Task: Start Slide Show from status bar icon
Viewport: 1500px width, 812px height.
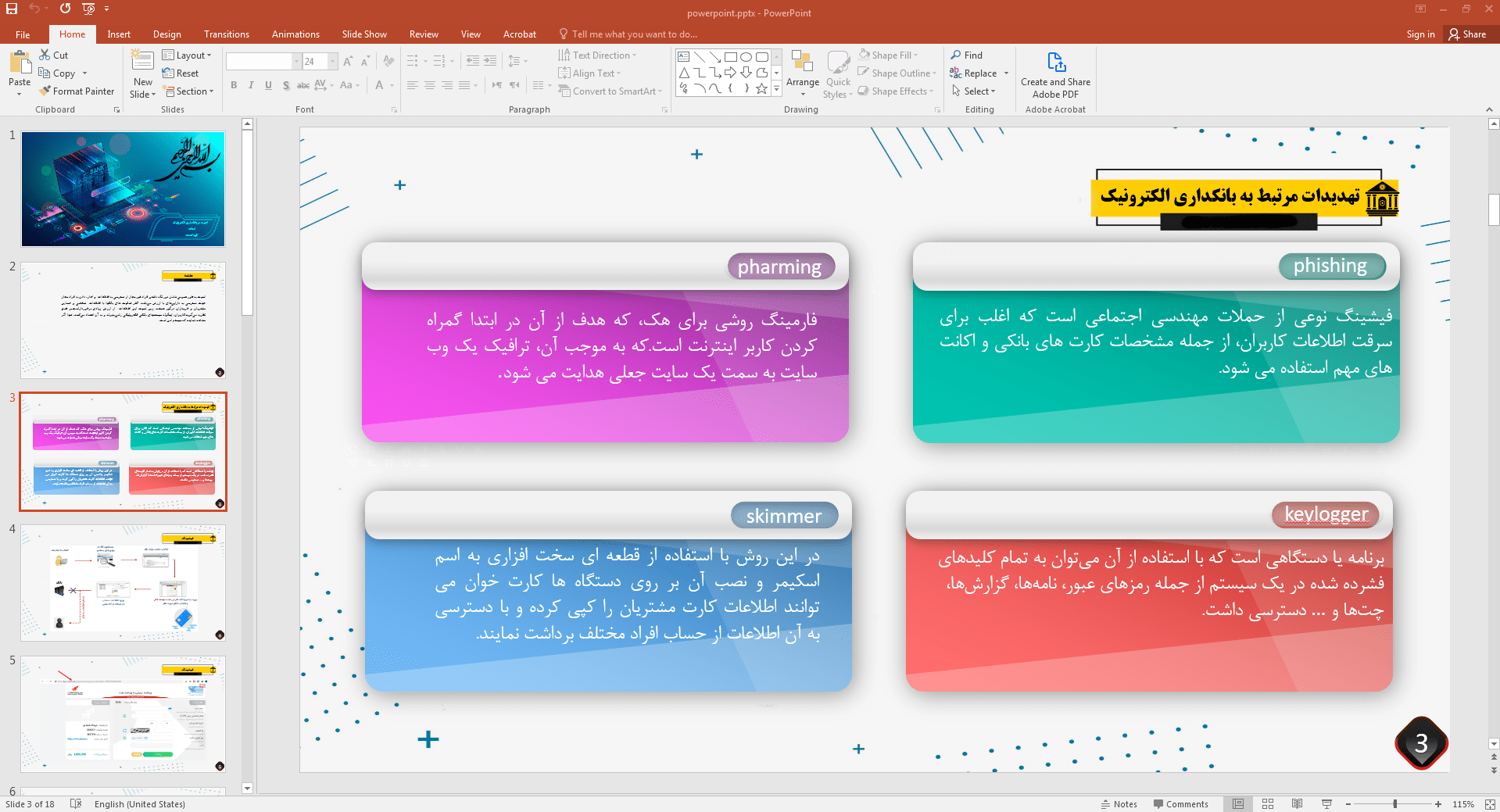Action: [1326, 804]
